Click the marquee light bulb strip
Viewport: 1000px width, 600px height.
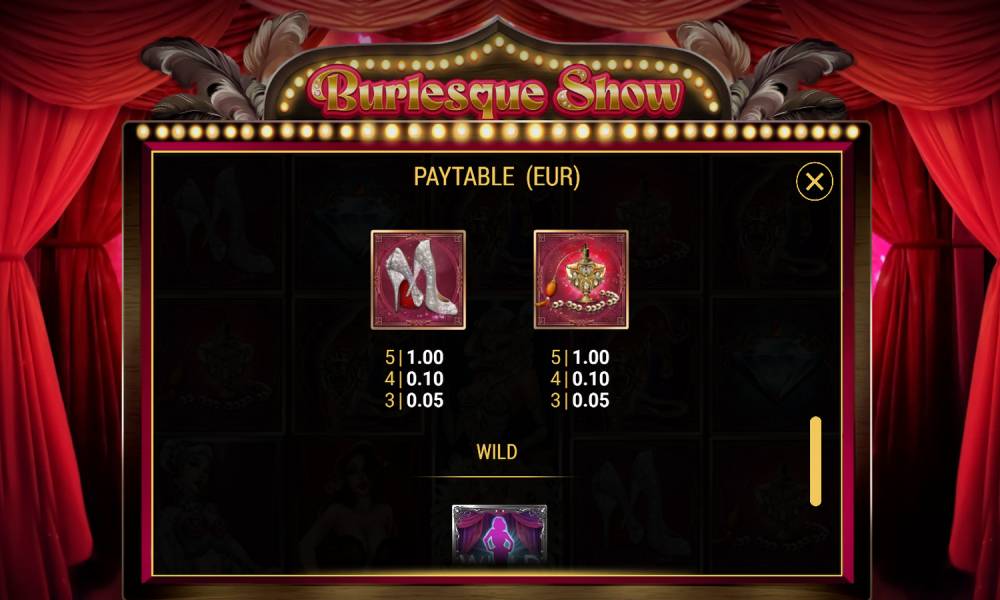(497, 132)
